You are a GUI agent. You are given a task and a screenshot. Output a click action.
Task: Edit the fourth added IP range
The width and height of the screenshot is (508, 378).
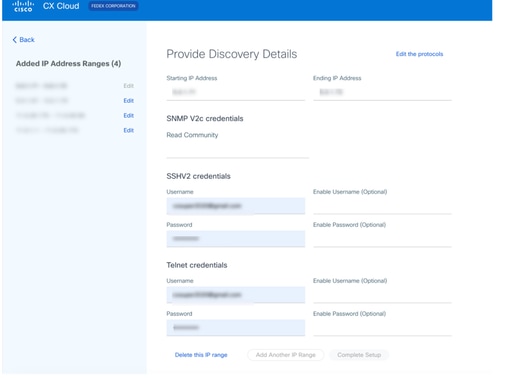[128, 130]
